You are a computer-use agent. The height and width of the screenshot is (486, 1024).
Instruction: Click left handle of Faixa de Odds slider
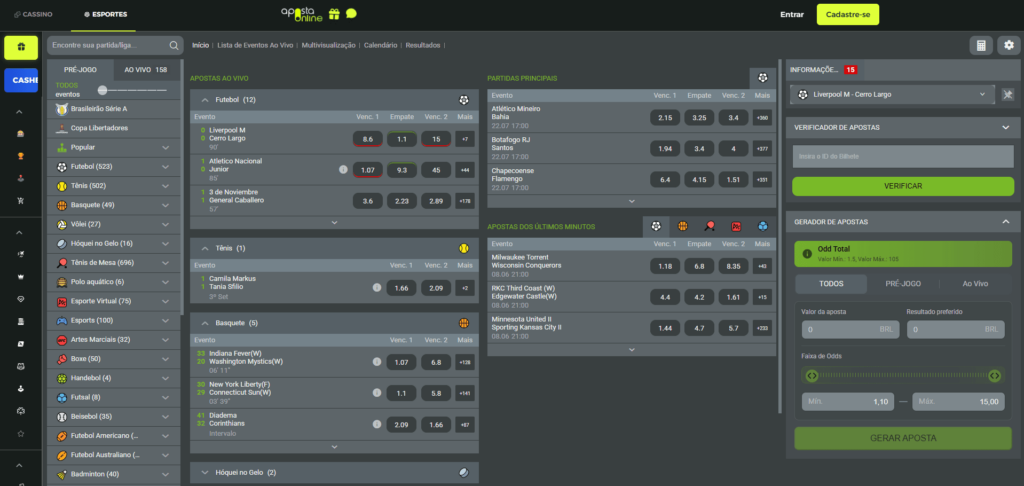click(812, 376)
